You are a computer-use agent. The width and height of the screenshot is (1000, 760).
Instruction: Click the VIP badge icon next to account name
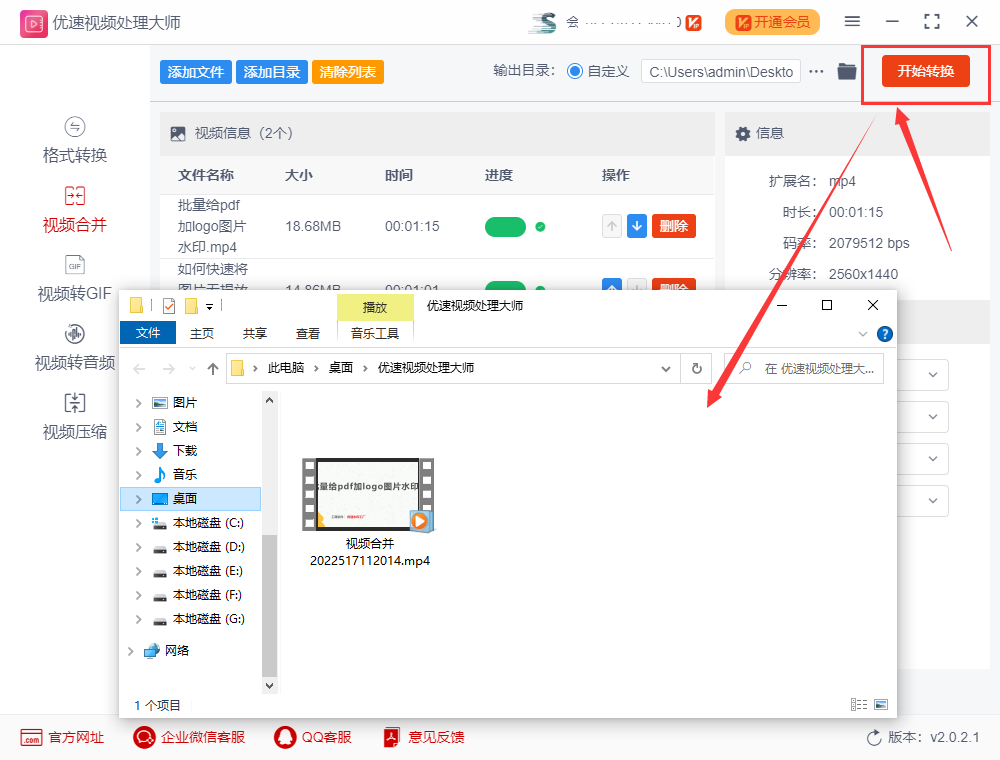pyautogui.click(x=694, y=23)
